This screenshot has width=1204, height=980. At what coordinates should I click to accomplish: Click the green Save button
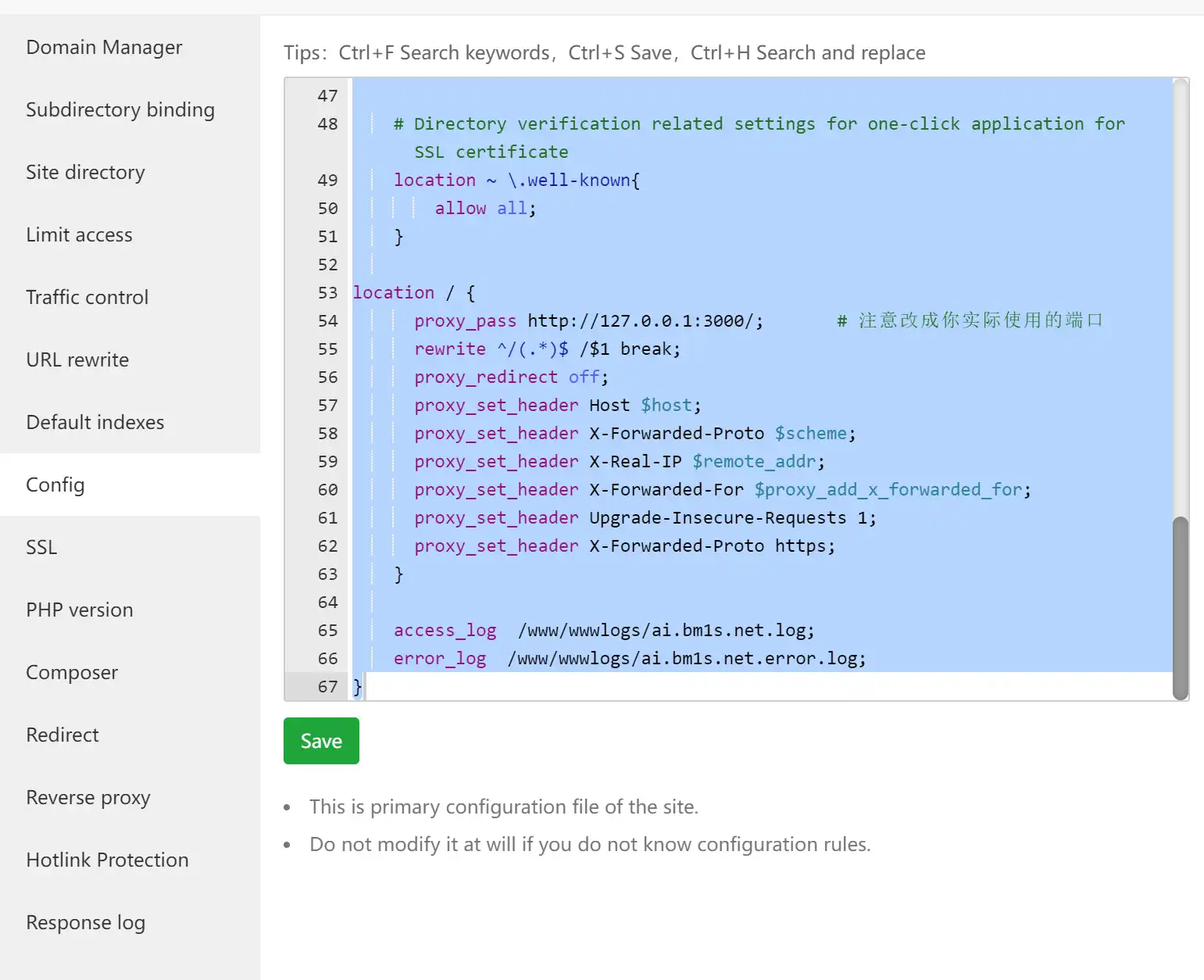321,741
